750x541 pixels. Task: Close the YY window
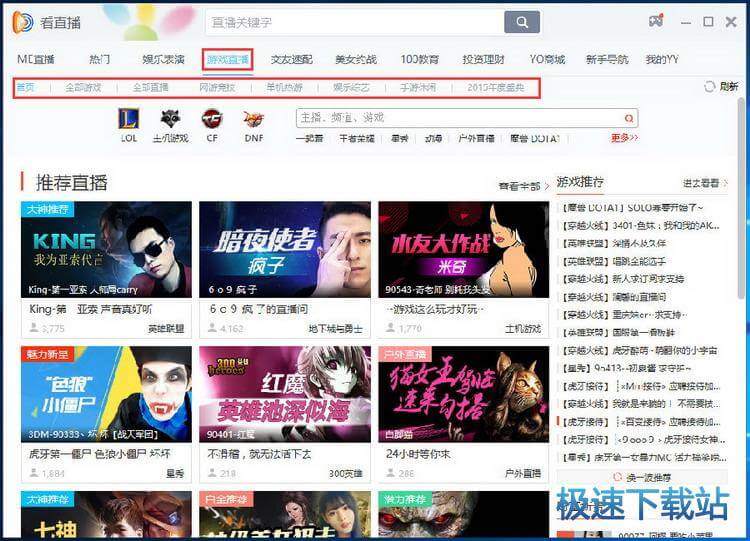(x=731, y=22)
